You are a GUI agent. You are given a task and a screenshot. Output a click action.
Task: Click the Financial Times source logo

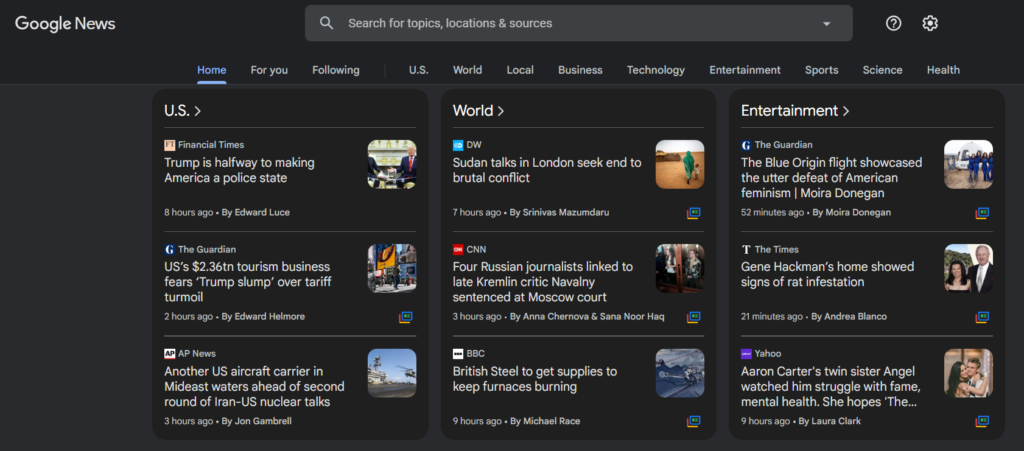[170, 145]
